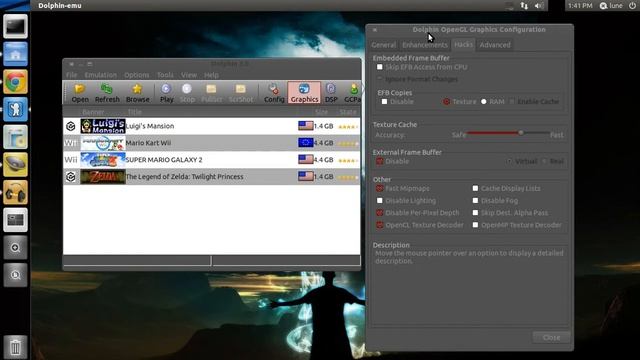Open the headphones audio app in launcher
Viewport: 640px width, 360px height.
(x=16, y=192)
